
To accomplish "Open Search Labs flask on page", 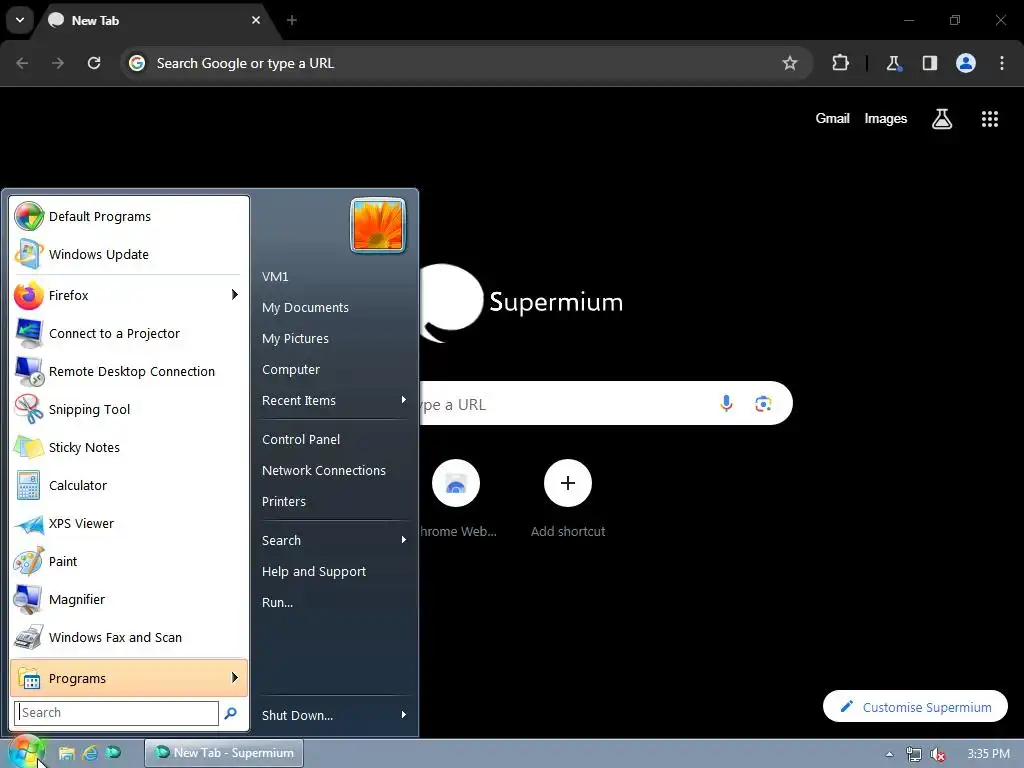I will click(x=942, y=119).
